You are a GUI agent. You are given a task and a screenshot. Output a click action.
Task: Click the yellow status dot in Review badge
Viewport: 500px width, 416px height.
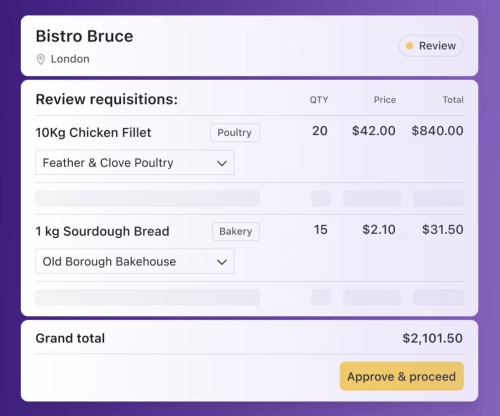click(409, 46)
